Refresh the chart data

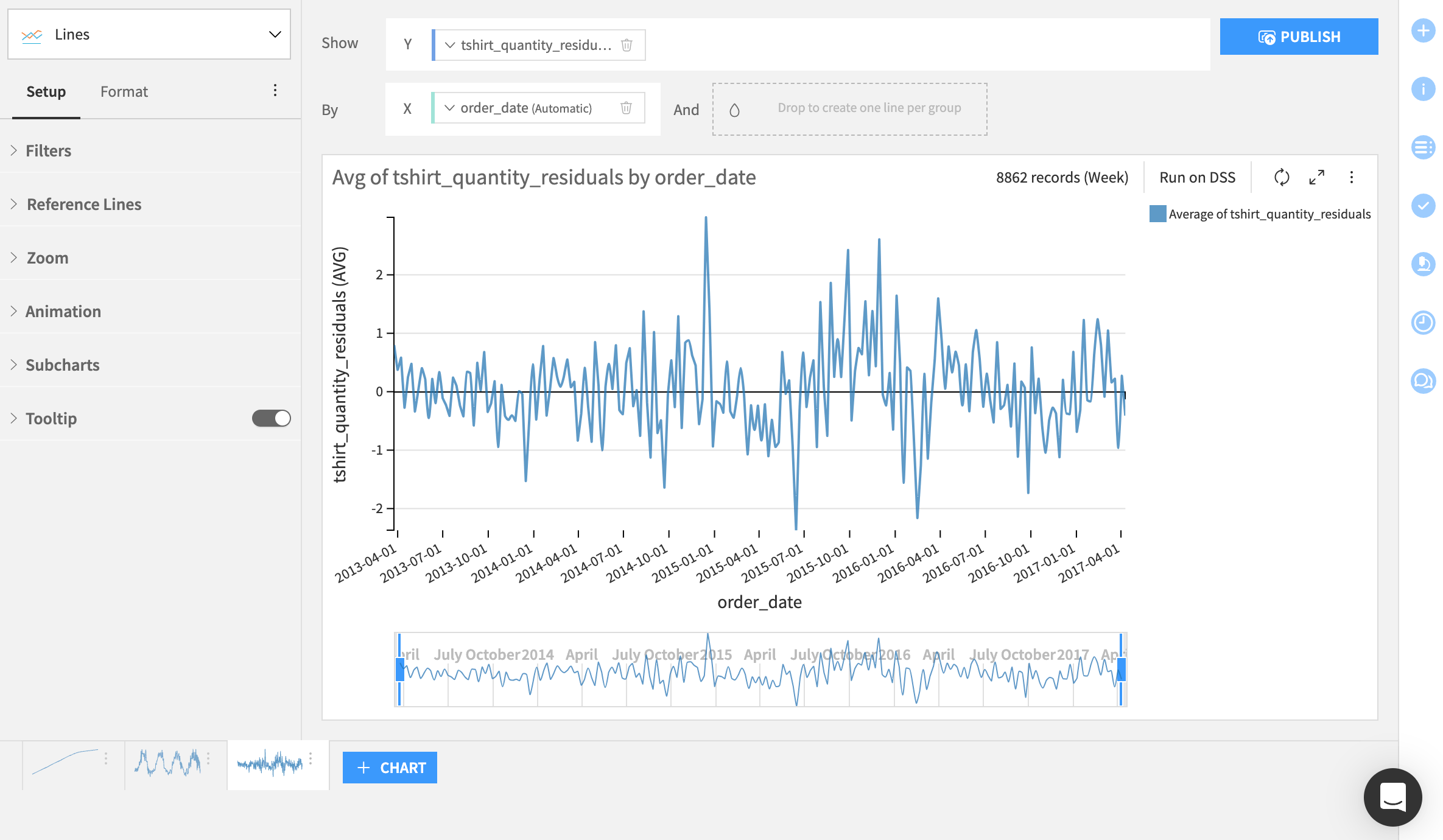[x=1281, y=177]
